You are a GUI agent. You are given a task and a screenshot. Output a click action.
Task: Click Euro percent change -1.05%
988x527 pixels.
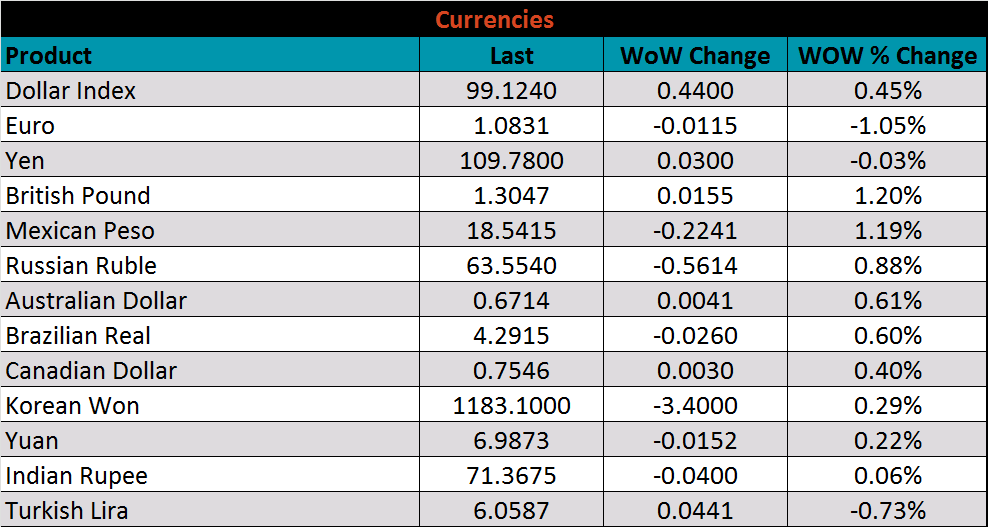[x=887, y=126]
